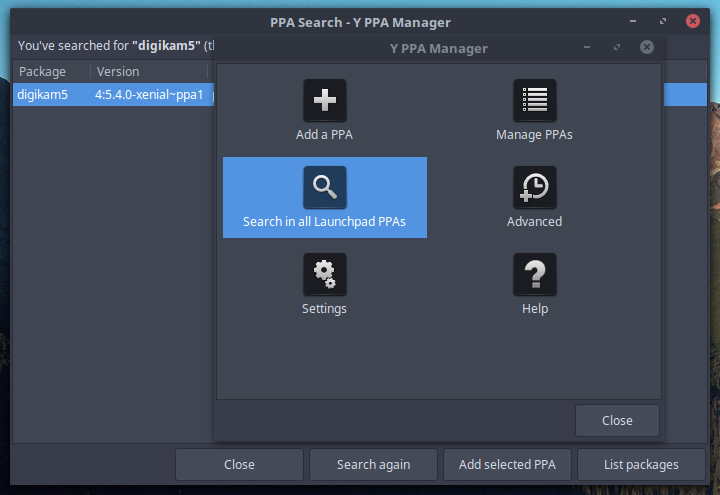The height and width of the screenshot is (495, 720).
Task: Minimize the Y PPA Manager dialog
Action: tap(587, 47)
